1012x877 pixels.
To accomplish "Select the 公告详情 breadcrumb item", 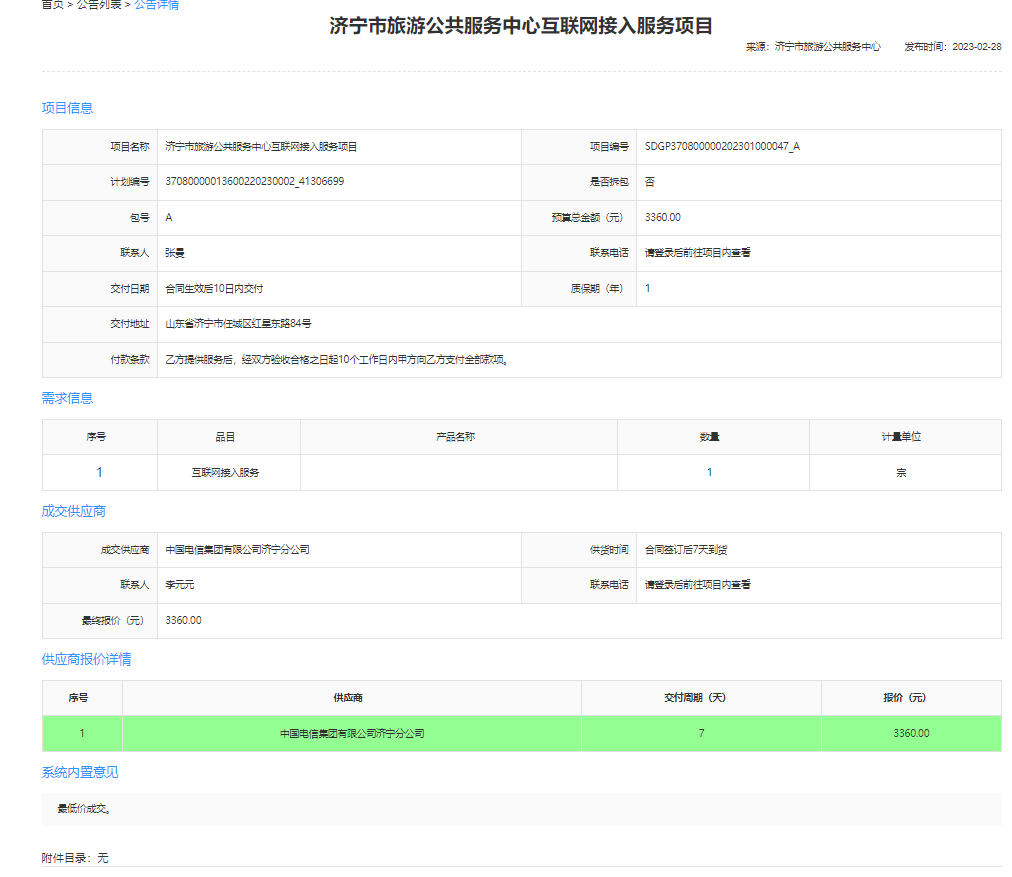I will [x=156, y=5].
